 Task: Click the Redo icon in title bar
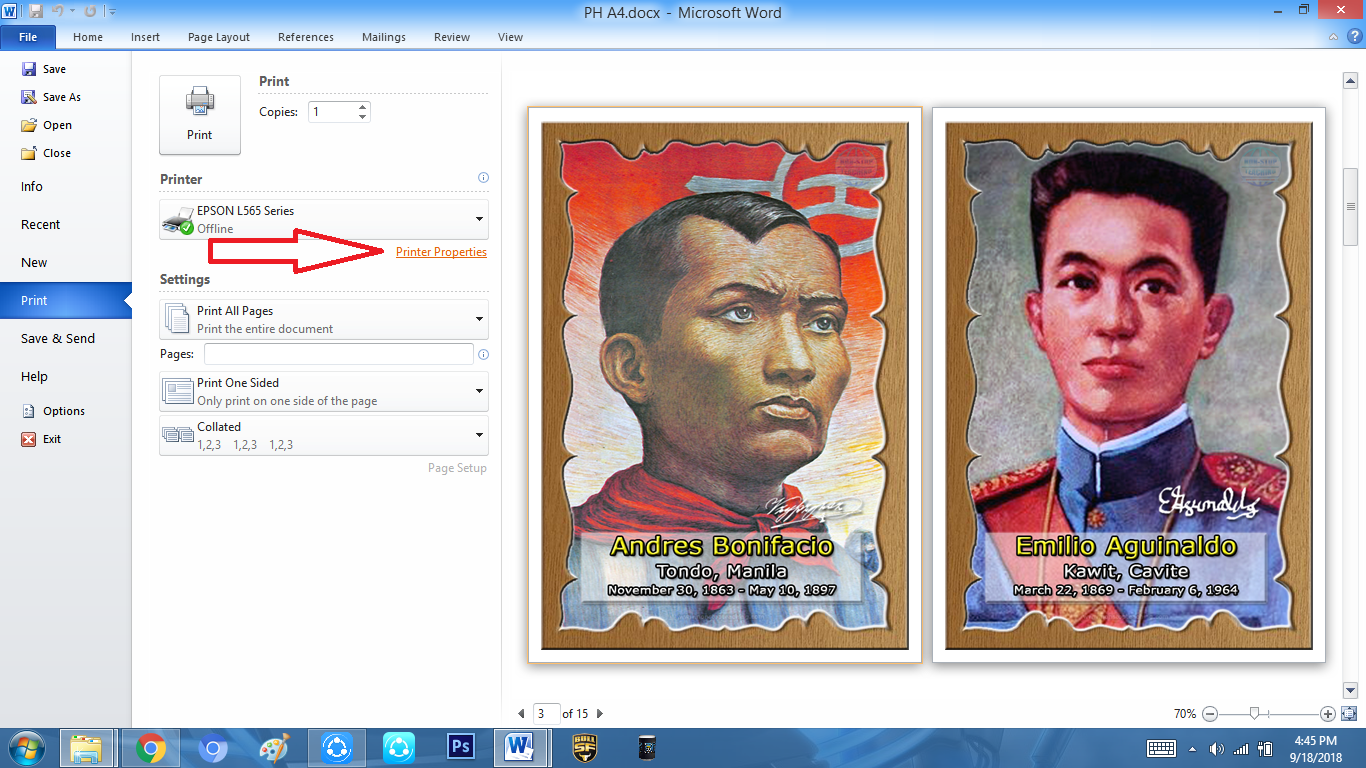91,12
